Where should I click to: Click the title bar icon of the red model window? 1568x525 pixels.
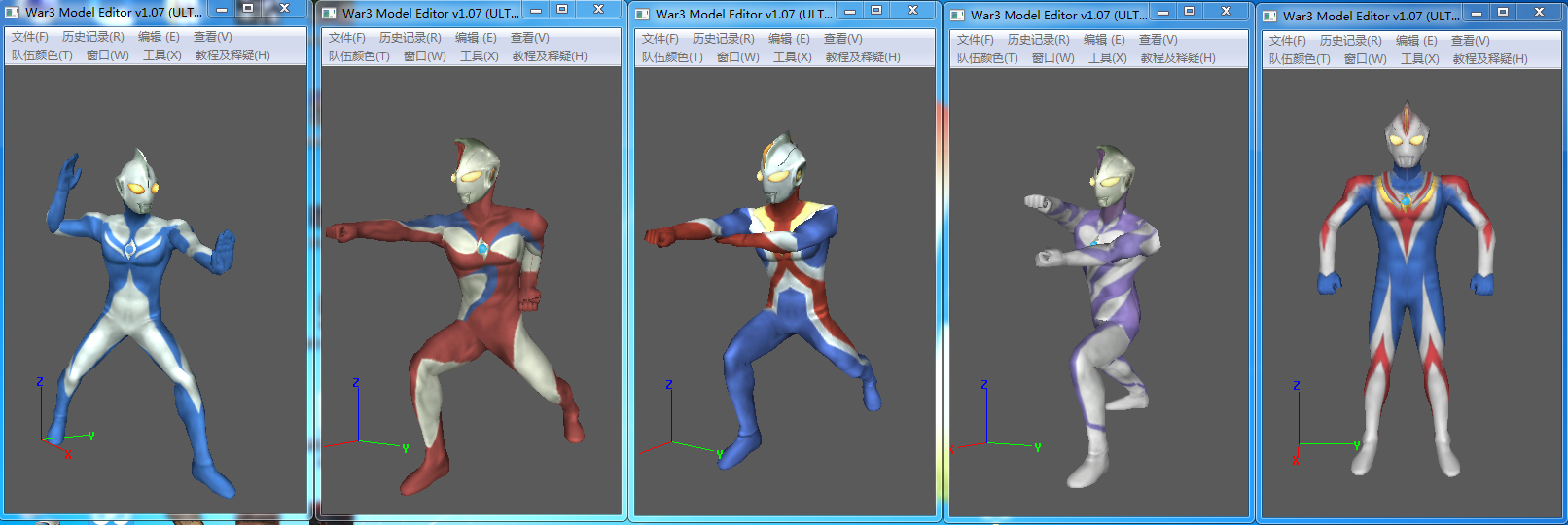click(329, 14)
